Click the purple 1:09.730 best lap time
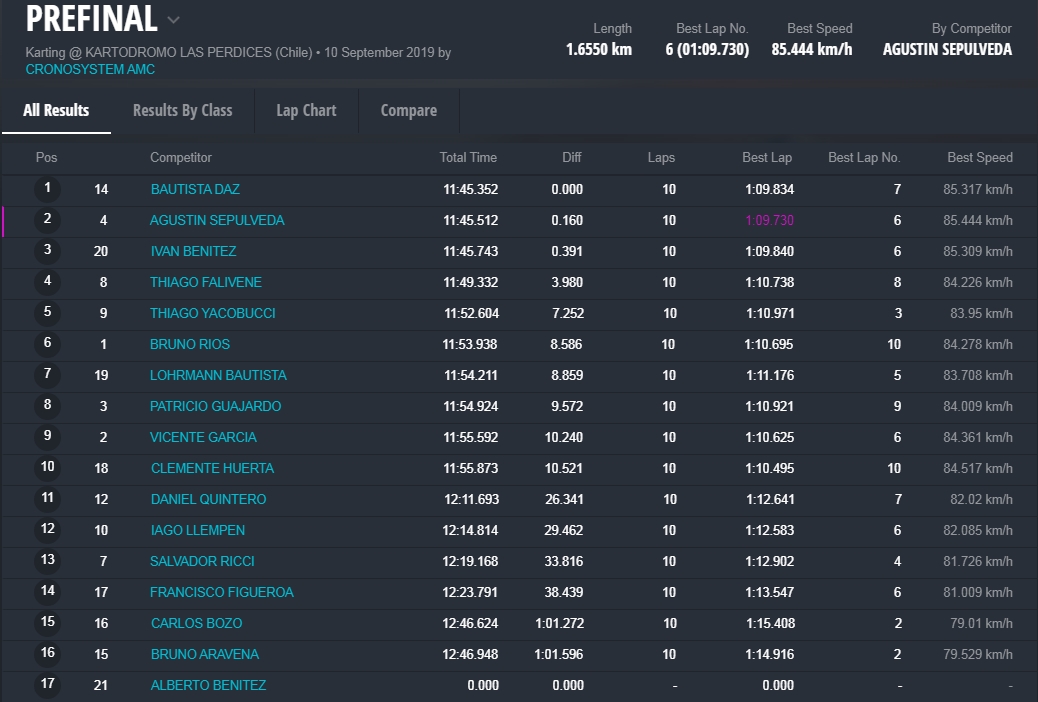 [769, 220]
